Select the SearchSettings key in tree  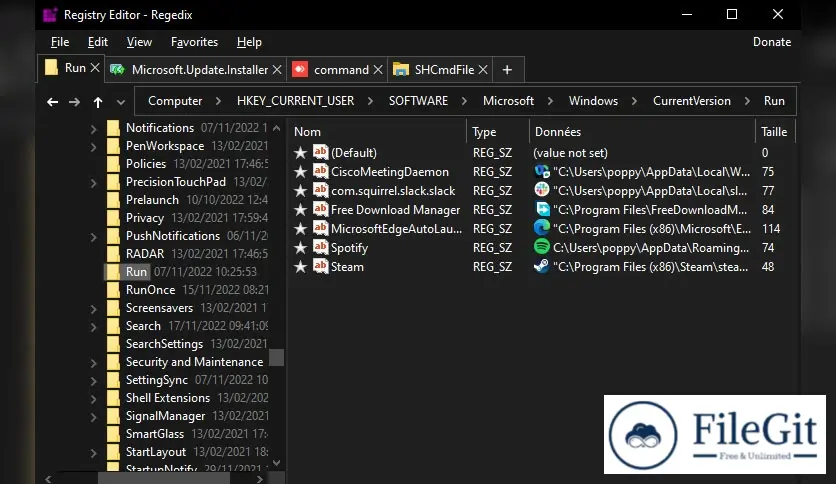[164, 344]
